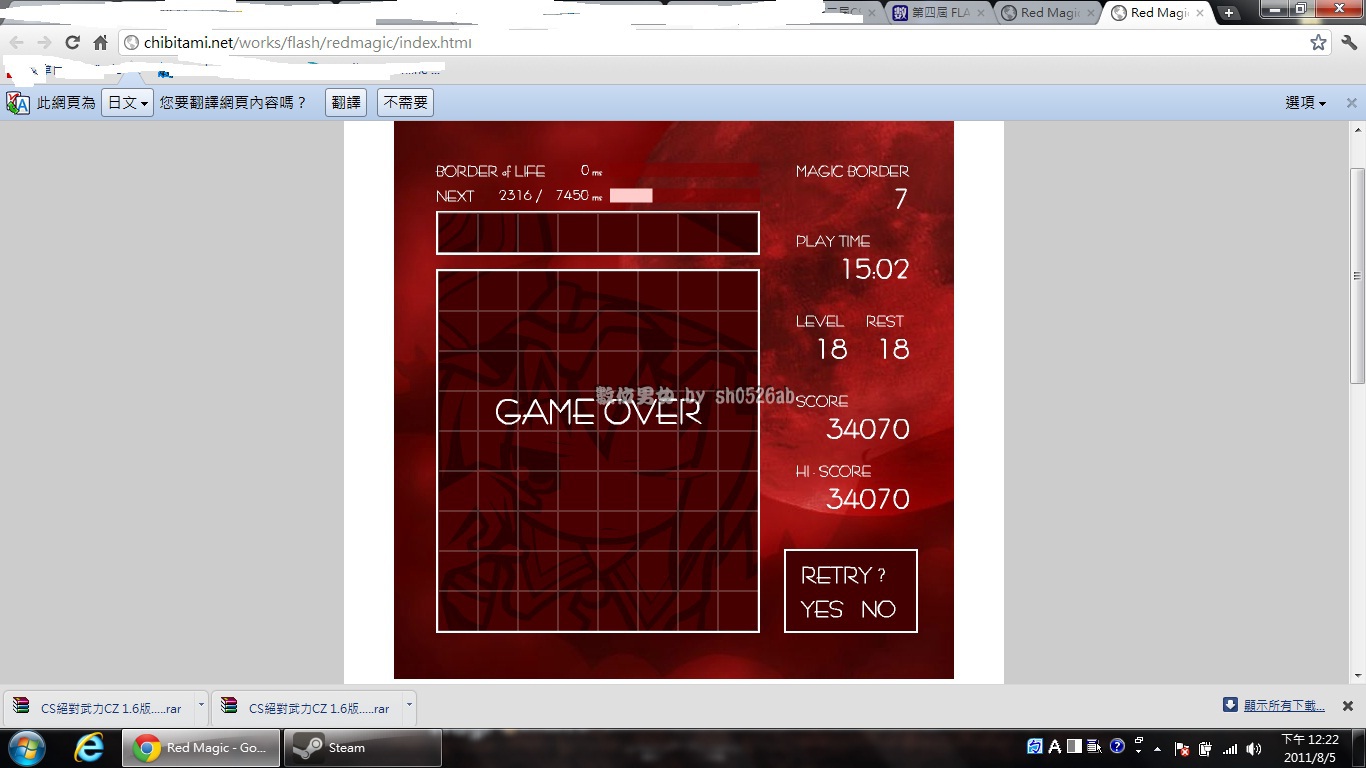The image size is (1366, 768).
Task: Click the NEXT progress bar
Action: coord(685,196)
